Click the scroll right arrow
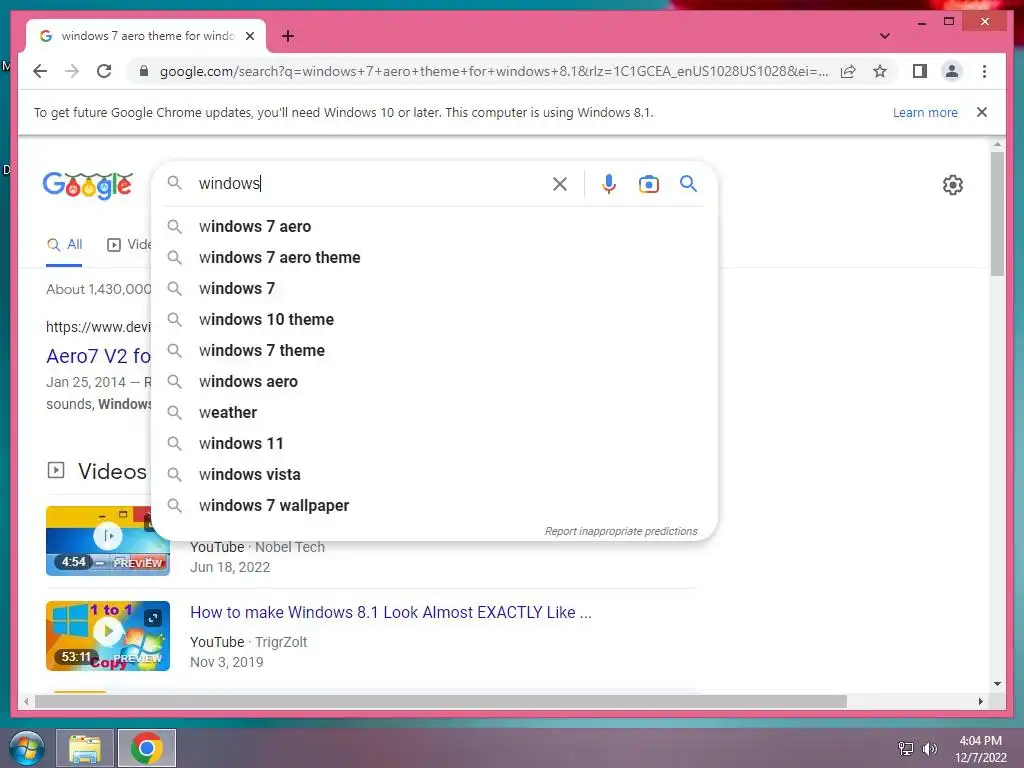Viewport: 1024px width, 768px height. click(980, 702)
